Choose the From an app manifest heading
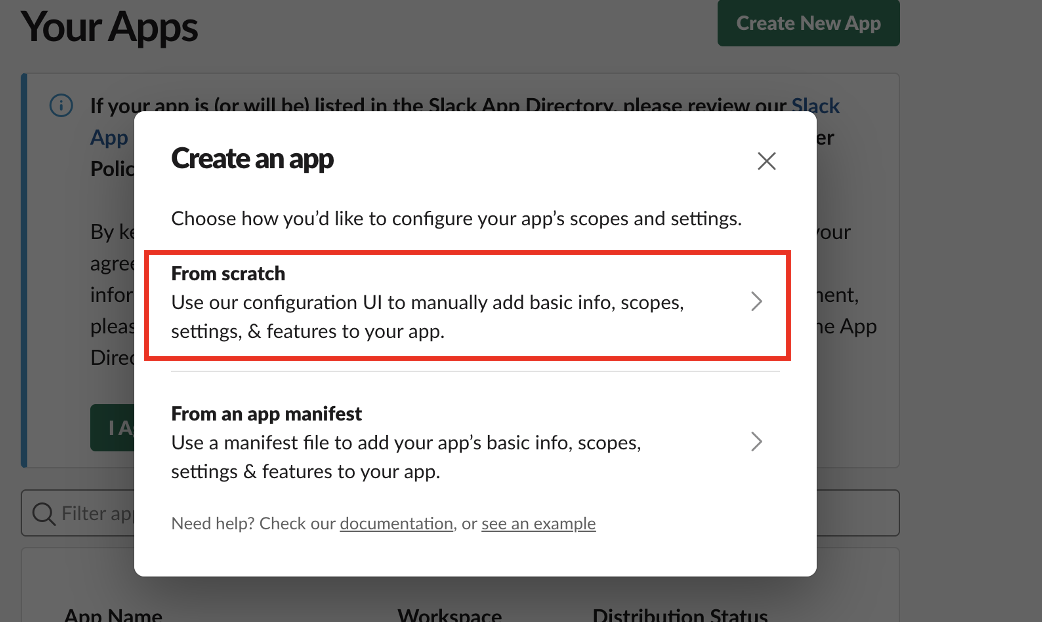 point(266,414)
